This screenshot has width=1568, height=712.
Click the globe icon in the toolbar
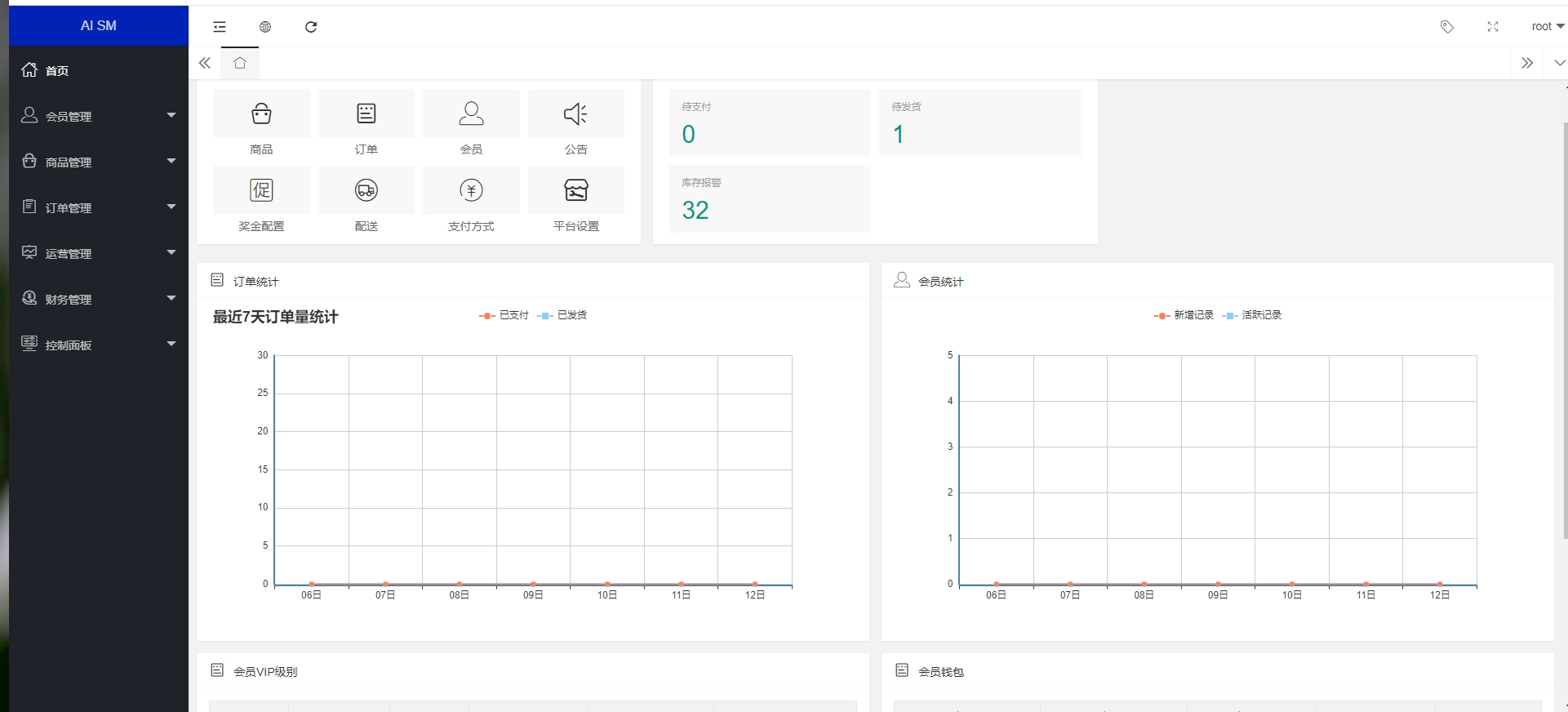point(265,27)
